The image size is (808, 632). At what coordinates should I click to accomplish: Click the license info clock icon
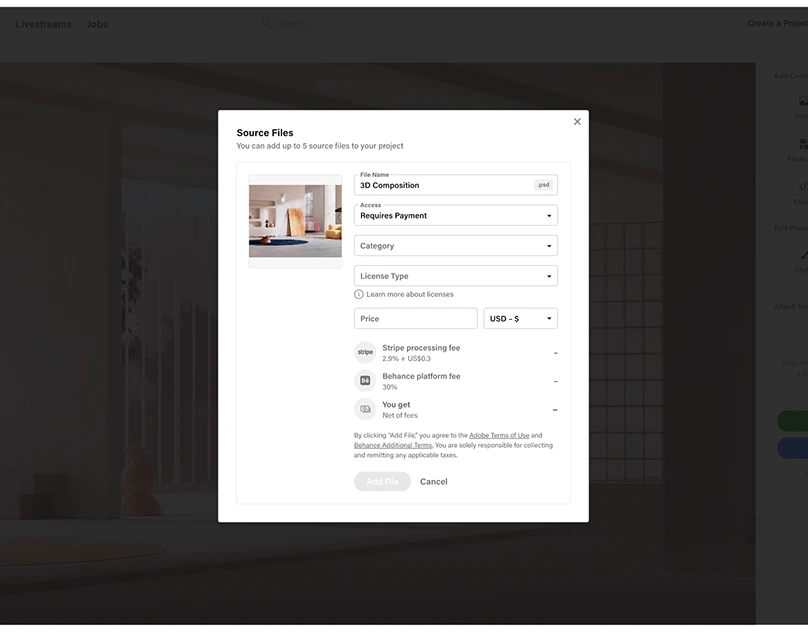coord(359,294)
